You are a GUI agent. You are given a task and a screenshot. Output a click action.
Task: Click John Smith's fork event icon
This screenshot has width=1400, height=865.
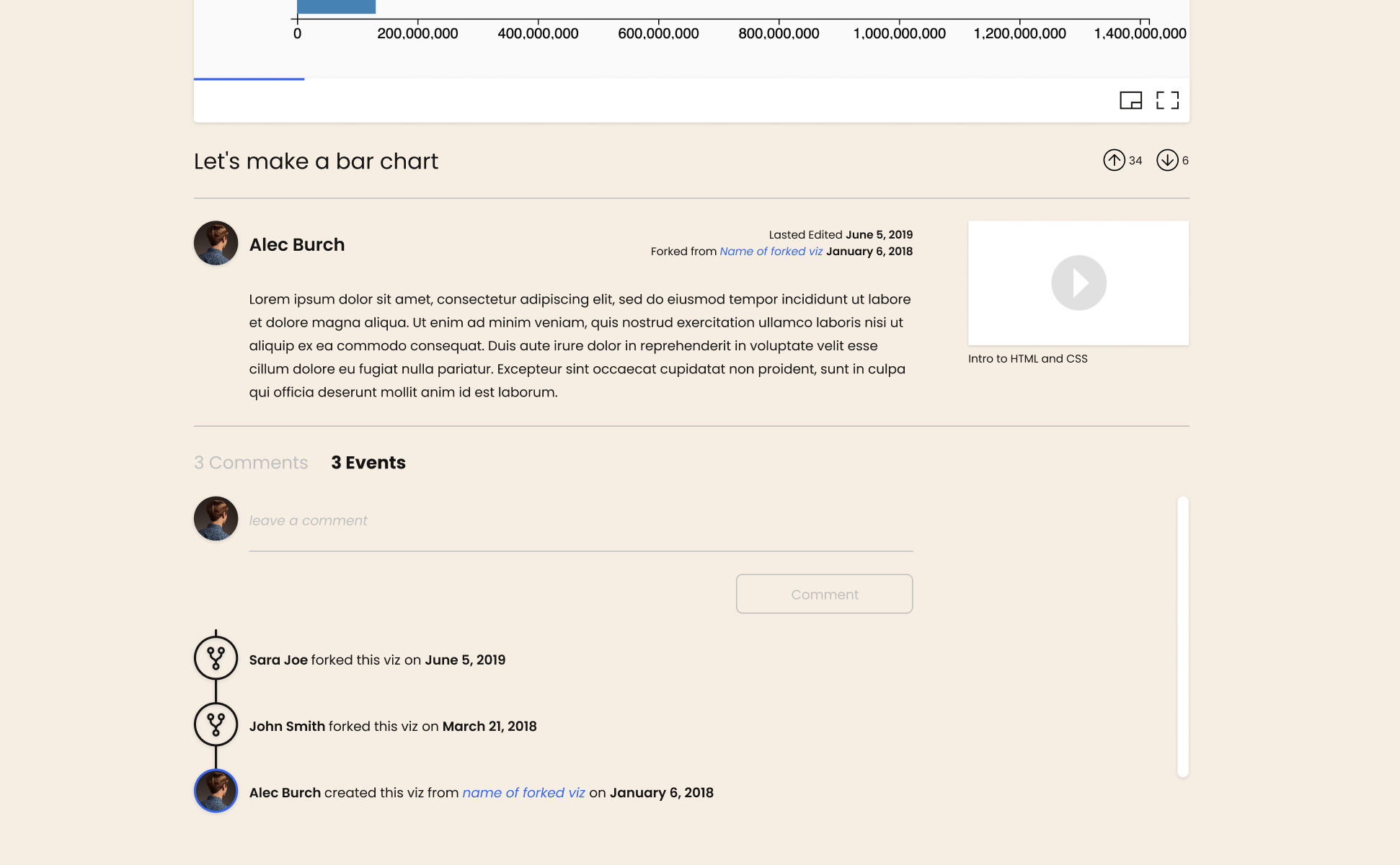tap(216, 724)
